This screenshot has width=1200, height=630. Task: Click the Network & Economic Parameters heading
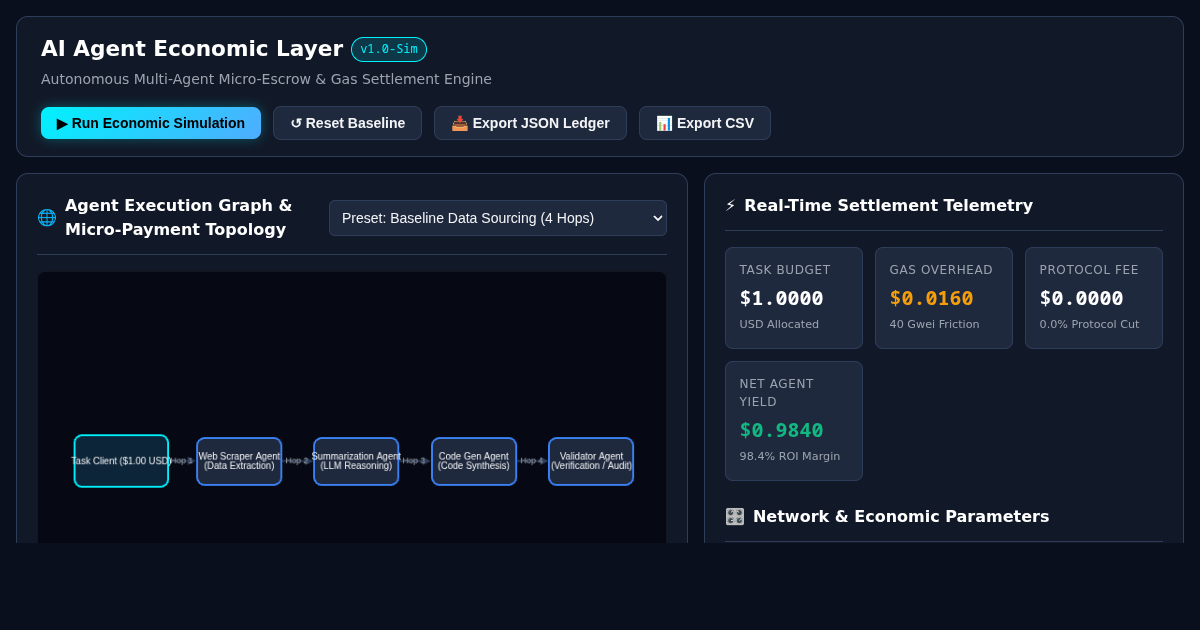tap(901, 516)
